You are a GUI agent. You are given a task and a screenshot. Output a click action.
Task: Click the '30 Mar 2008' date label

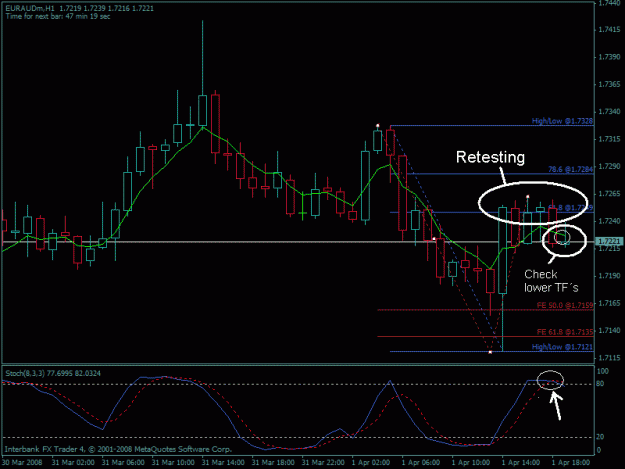[22, 463]
